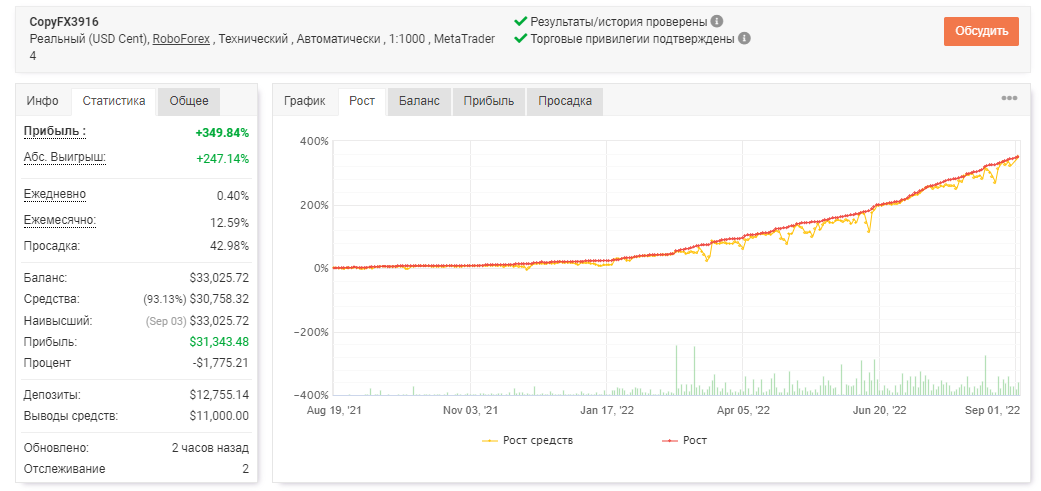Click the (Sep 03) highest date note
The image size is (1041, 491).
point(166,321)
